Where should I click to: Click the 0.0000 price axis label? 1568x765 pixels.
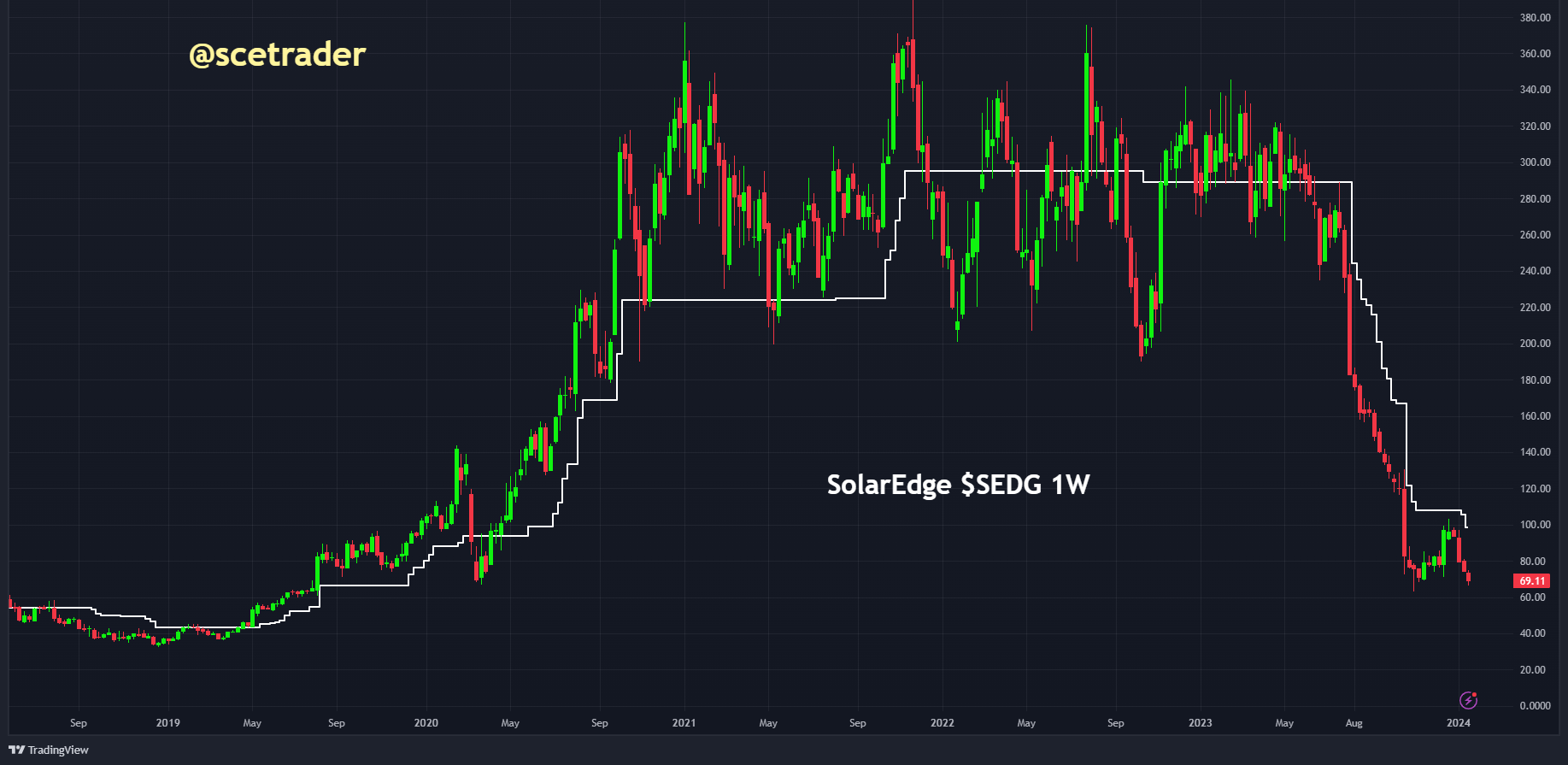tap(1535, 705)
